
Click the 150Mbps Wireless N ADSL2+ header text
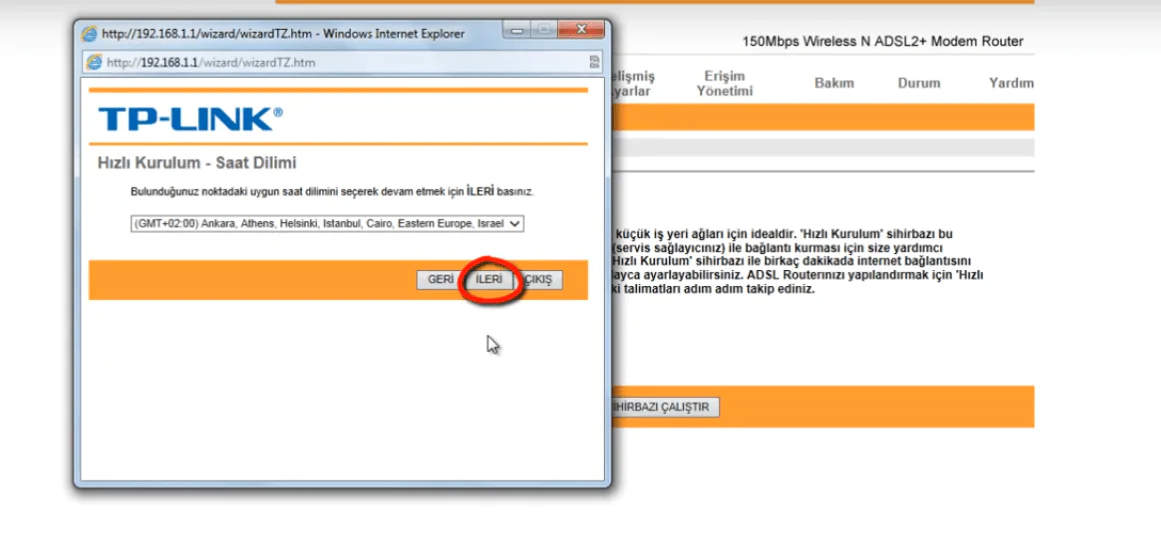point(882,42)
